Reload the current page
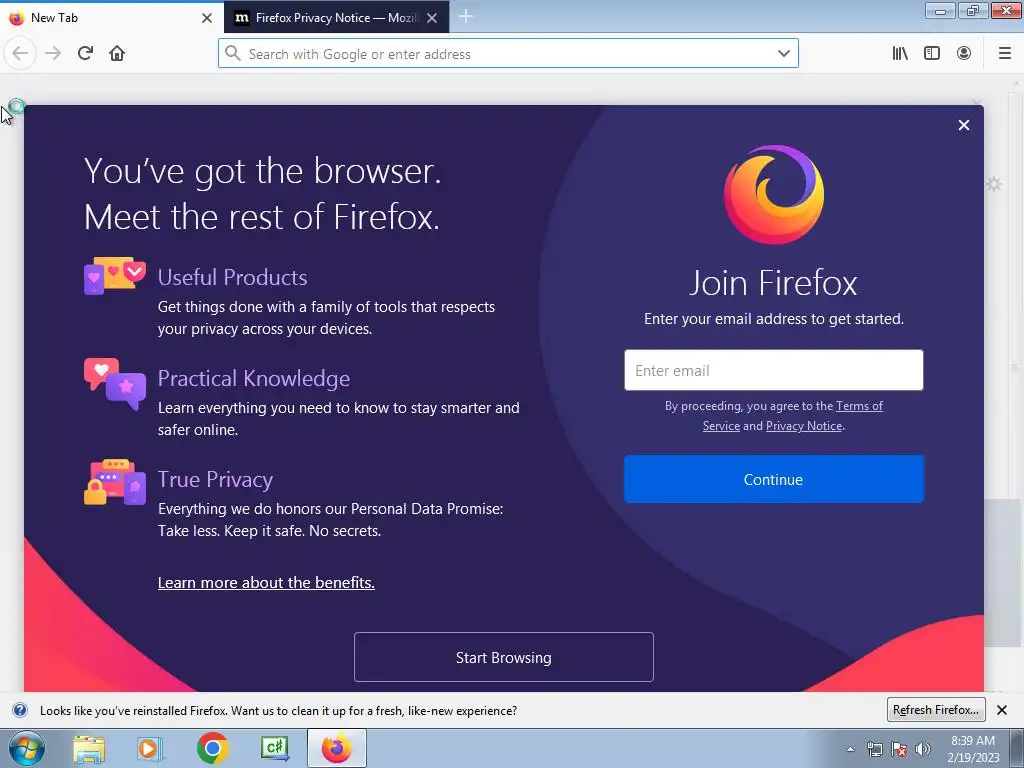 click(85, 54)
